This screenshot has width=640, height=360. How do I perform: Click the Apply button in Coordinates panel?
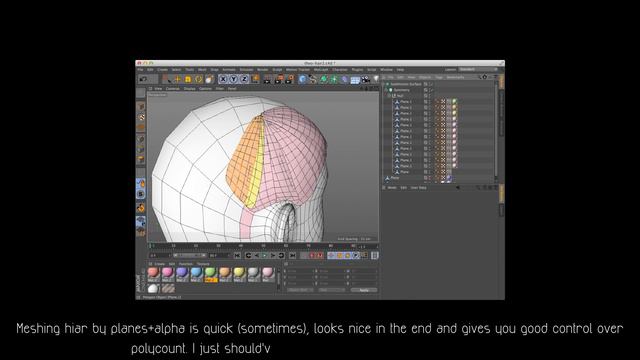[364, 290]
